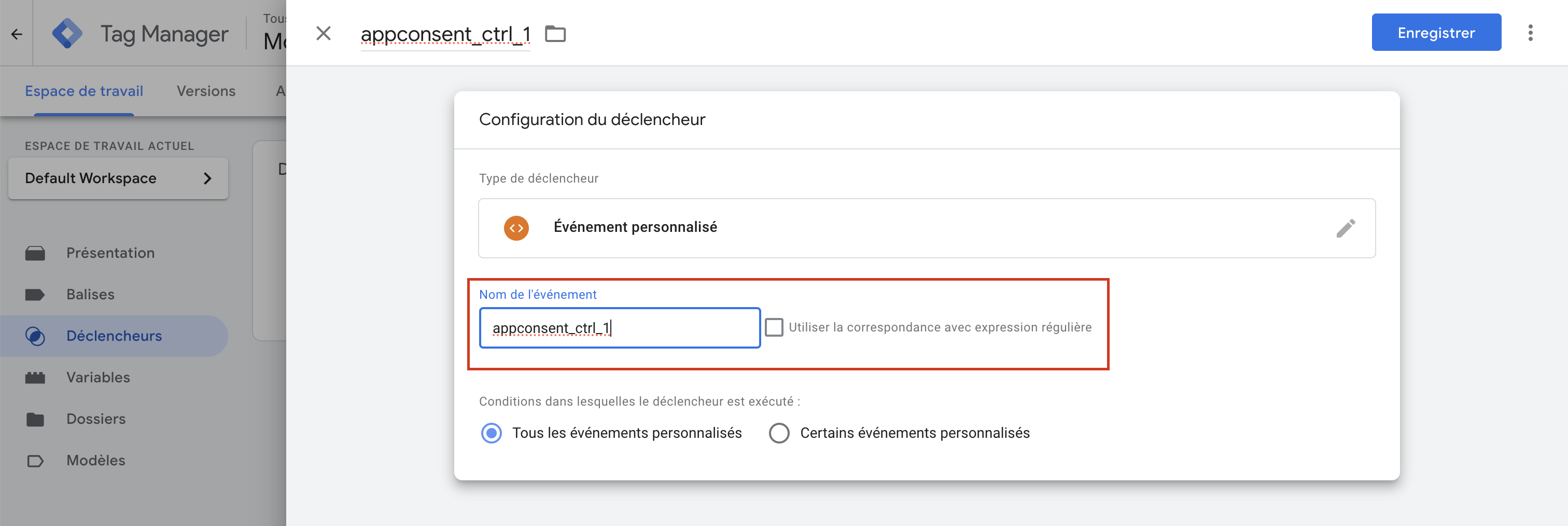Expand the Default Workspace selector

118,178
